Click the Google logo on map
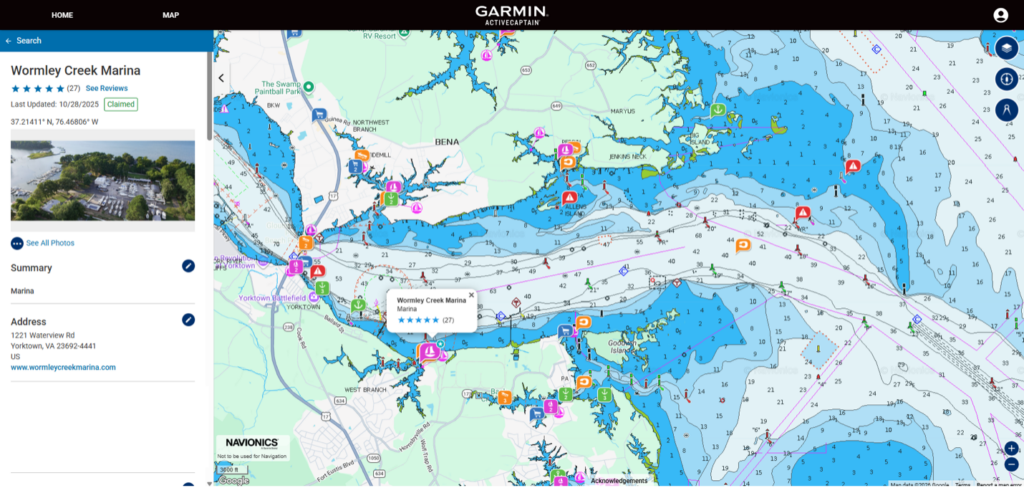Image resolution: width=1024 pixels, height=488 pixels. (x=233, y=481)
